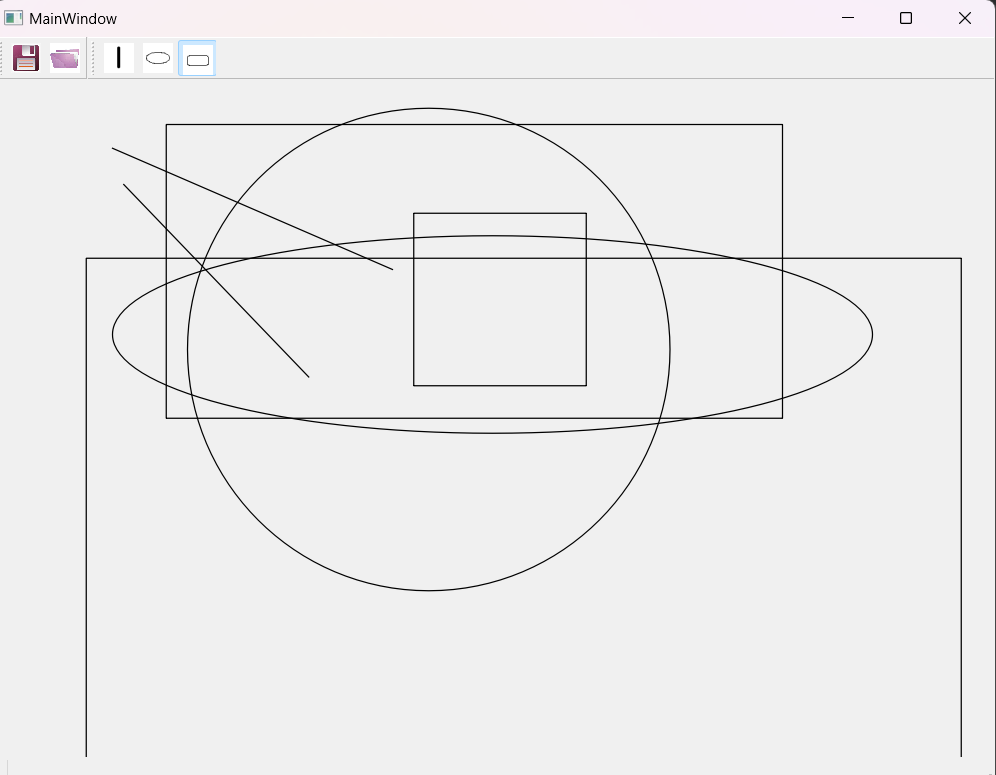
Task: Click the floppy disk Save icon
Action: pos(26,58)
